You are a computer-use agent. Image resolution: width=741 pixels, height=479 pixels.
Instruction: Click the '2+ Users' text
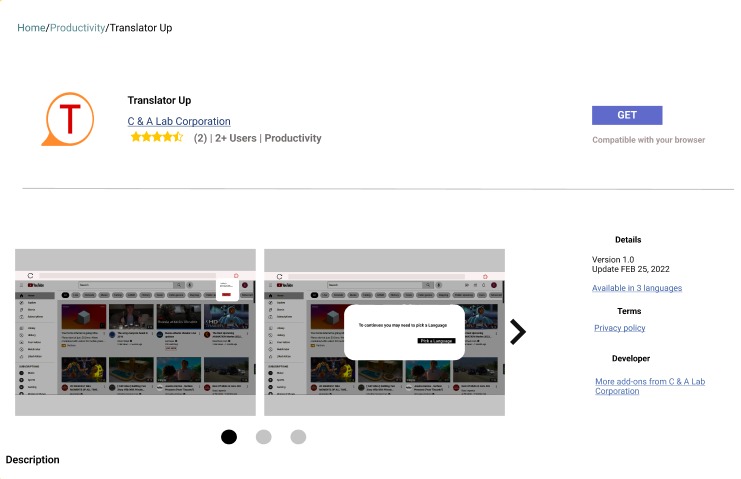236,138
